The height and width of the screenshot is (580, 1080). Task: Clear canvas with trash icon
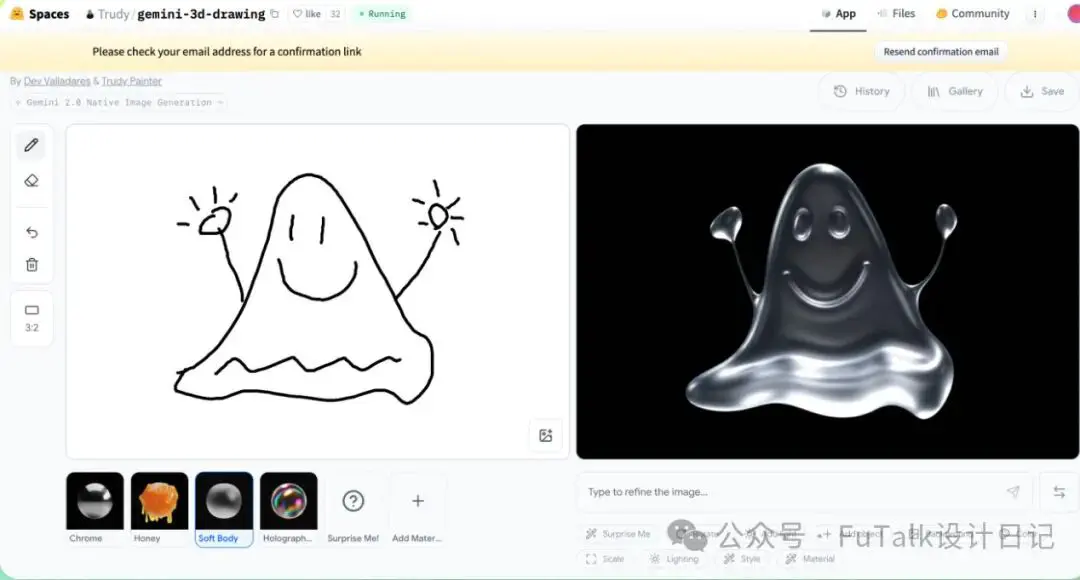[32, 265]
